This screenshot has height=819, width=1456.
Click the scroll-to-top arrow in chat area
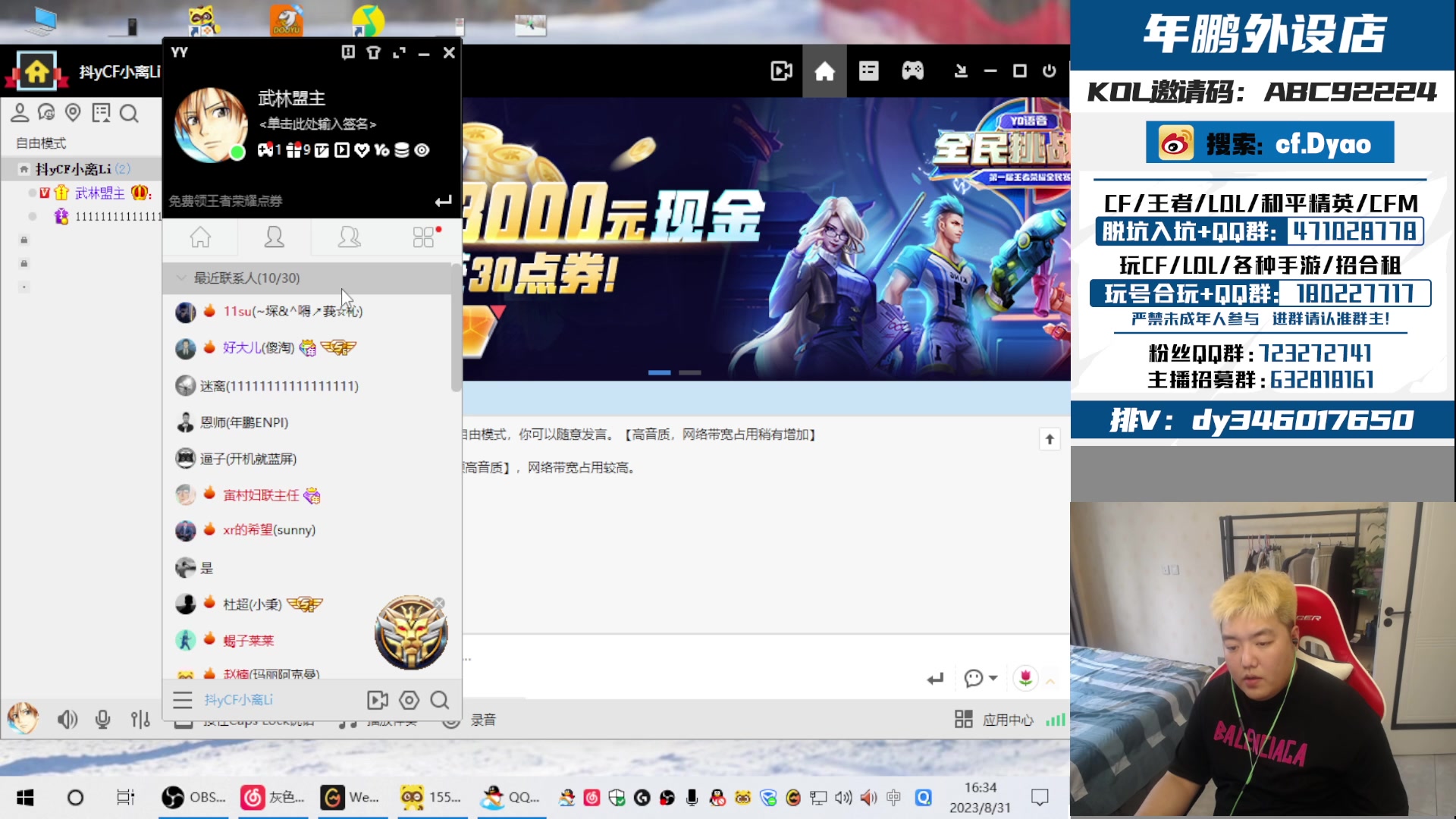pyautogui.click(x=1050, y=439)
